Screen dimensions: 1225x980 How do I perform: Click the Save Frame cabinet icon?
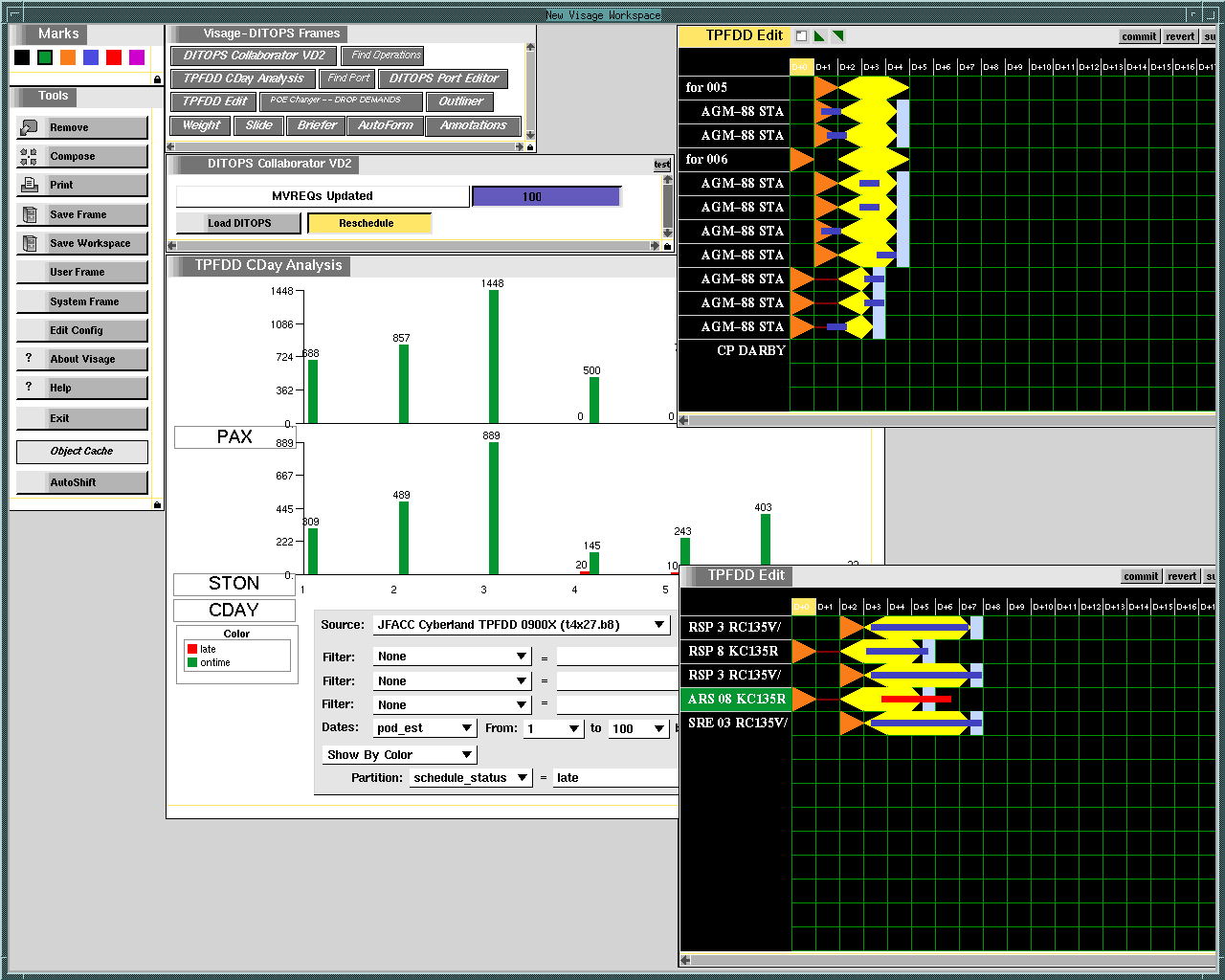coord(29,214)
